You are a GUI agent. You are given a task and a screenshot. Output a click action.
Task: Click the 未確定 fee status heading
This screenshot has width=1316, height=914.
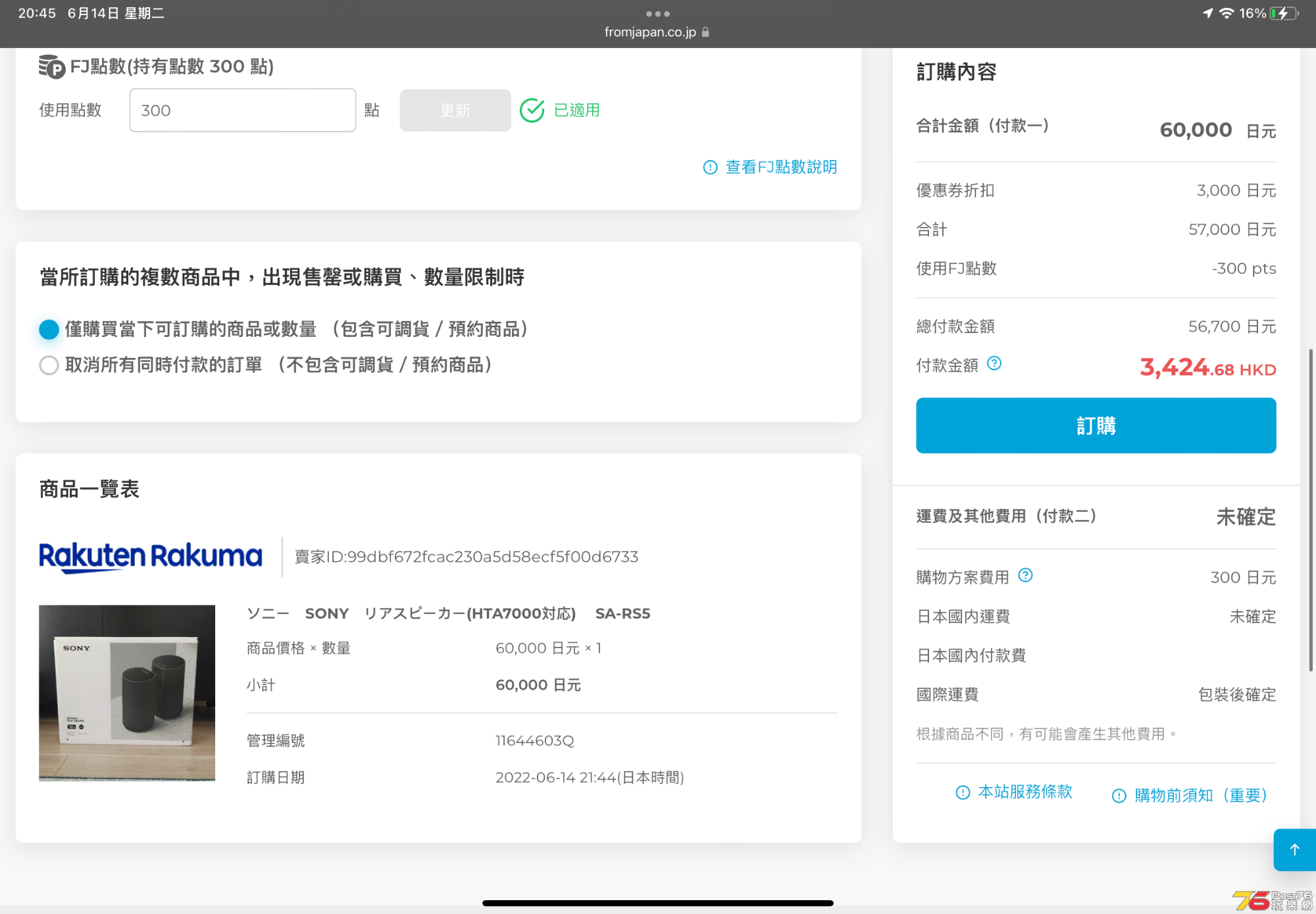[1246, 517]
